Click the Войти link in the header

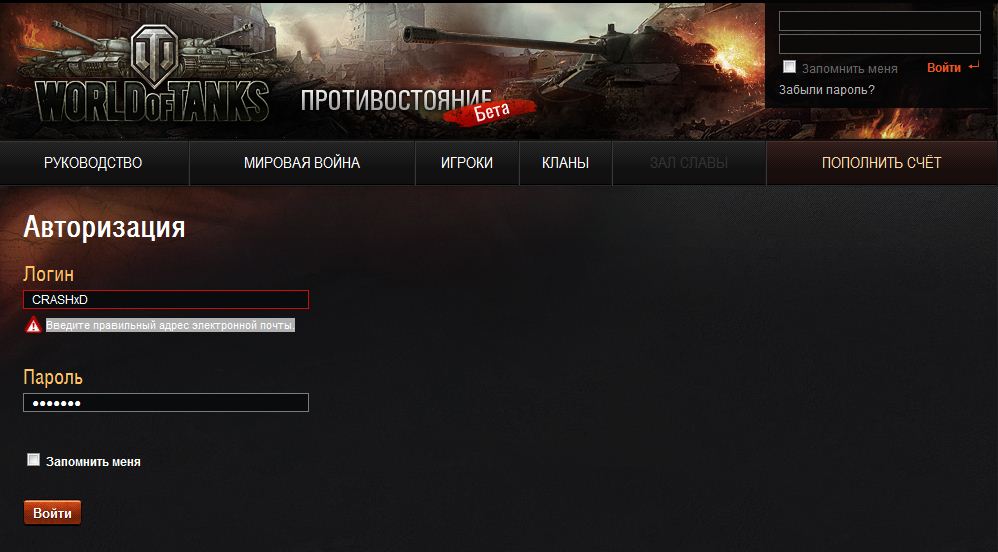pyautogui.click(x=944, y=67)
